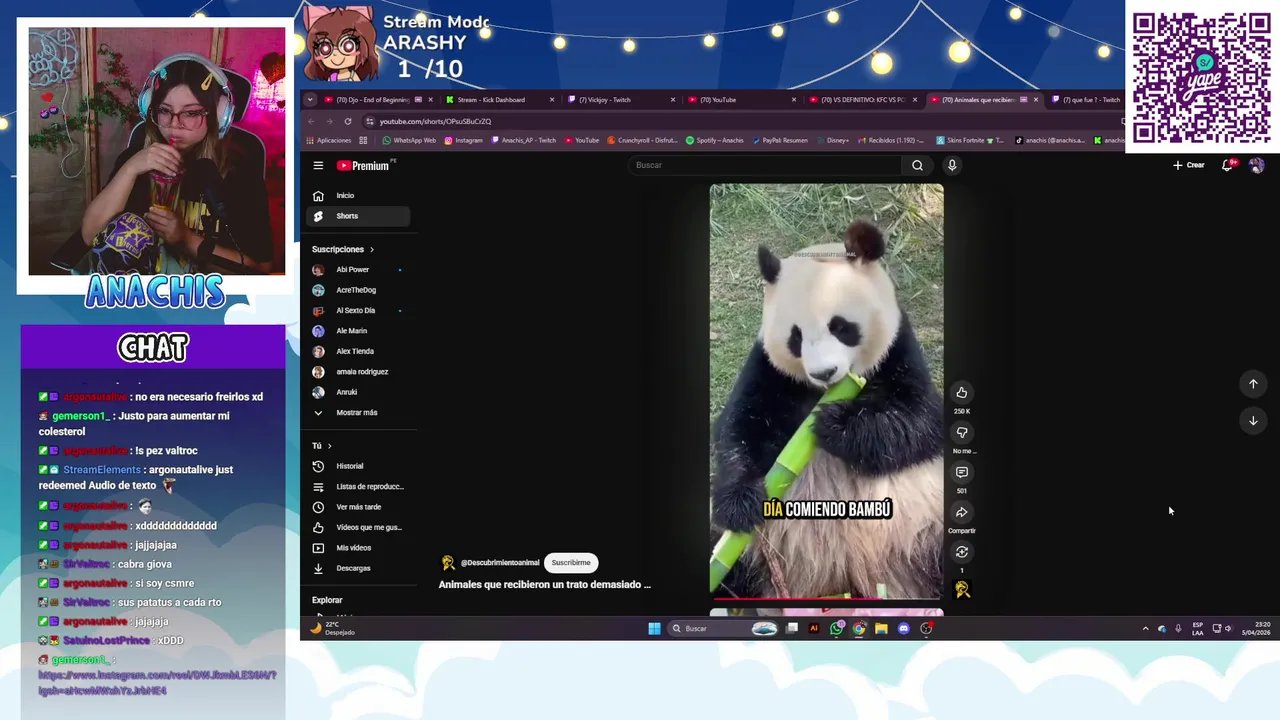Share the short via Compartir
The width and height of the screenshot is (1280, 720).
(x=962, y=512)
